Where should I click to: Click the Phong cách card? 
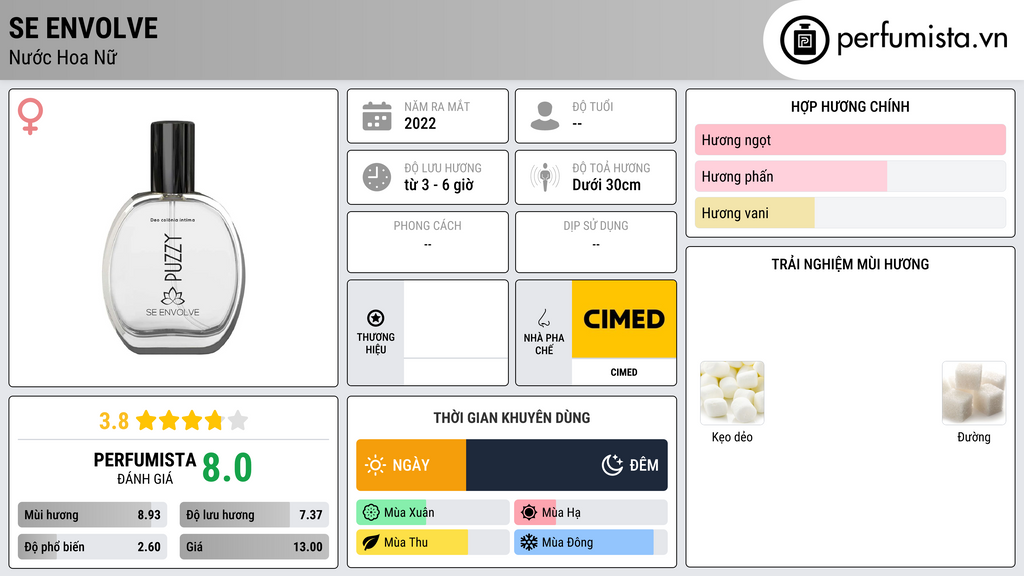[x=428, y=242]
